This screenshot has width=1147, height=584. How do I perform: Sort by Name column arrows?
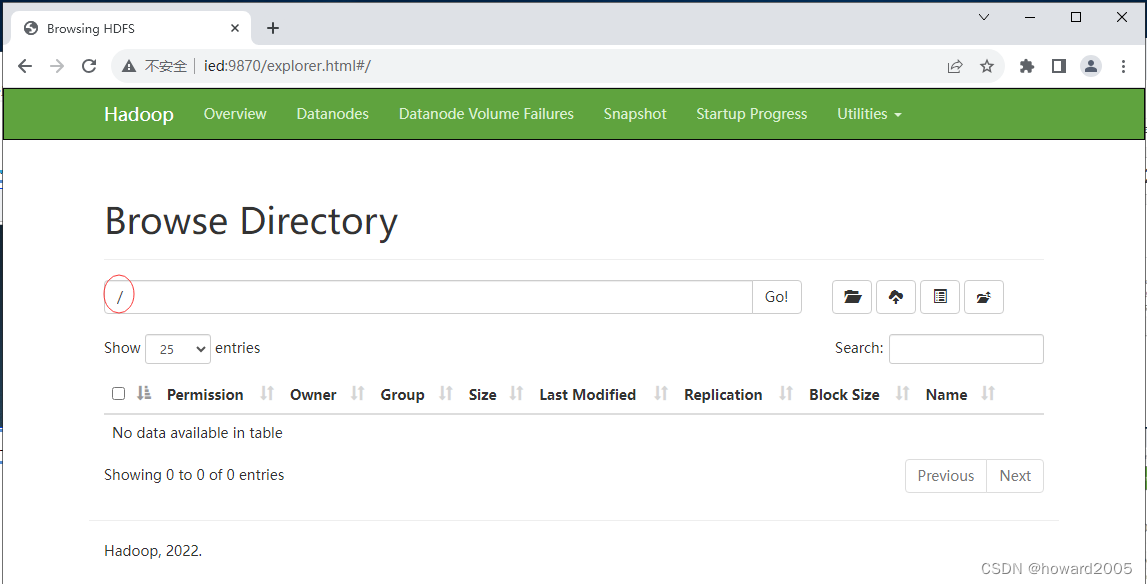pyautogui.click(x=988, y=394)
